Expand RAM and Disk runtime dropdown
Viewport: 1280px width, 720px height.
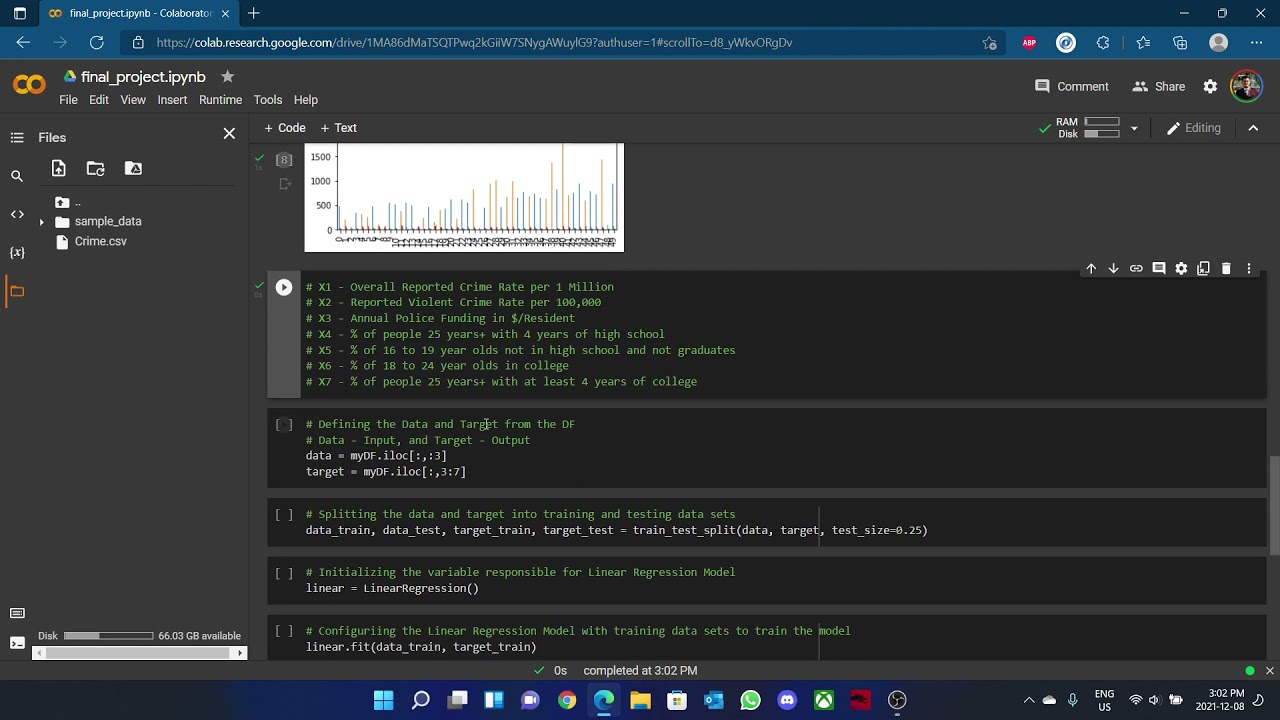click(x=1134, y=128)
